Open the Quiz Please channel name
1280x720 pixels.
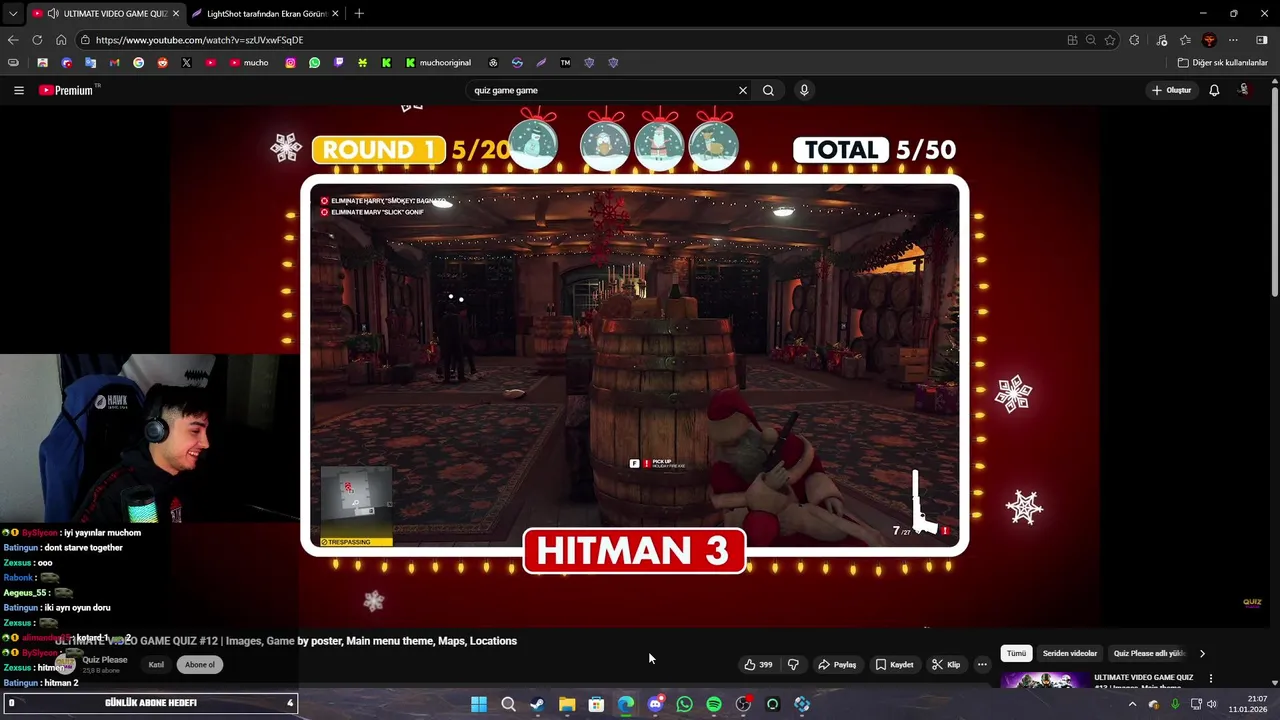105,660
